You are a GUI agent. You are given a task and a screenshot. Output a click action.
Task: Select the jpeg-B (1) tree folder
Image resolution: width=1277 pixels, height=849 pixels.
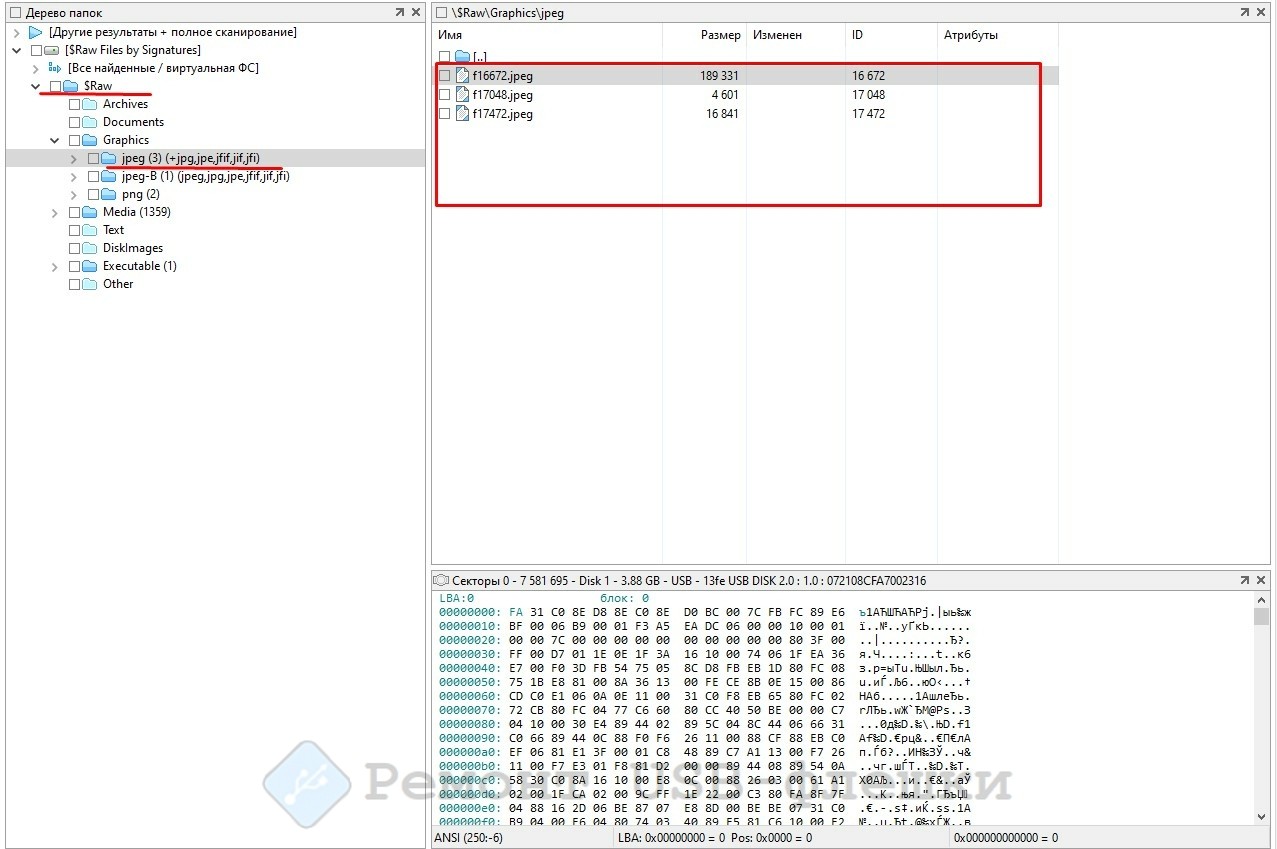point(205,176)
